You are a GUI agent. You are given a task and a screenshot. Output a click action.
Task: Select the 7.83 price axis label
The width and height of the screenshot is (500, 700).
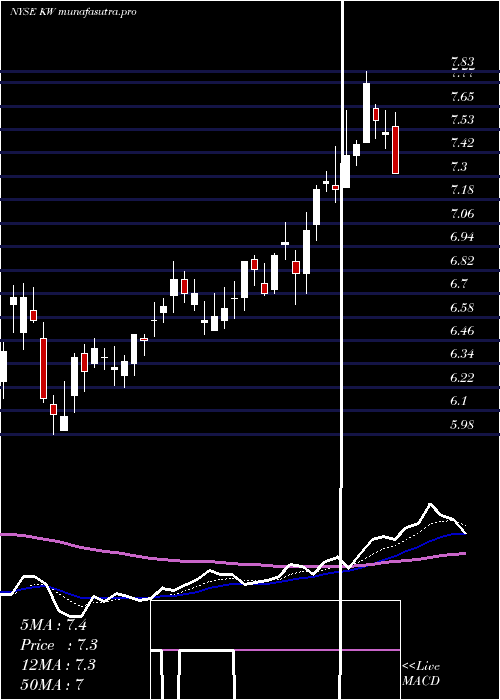(x=462, y=63)
